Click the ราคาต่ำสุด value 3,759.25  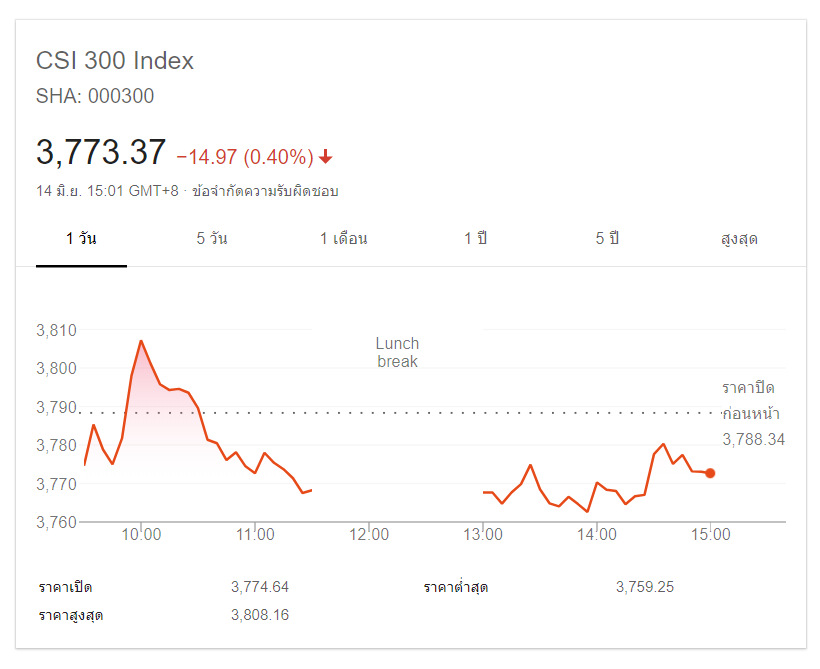(x=645, y=587)
